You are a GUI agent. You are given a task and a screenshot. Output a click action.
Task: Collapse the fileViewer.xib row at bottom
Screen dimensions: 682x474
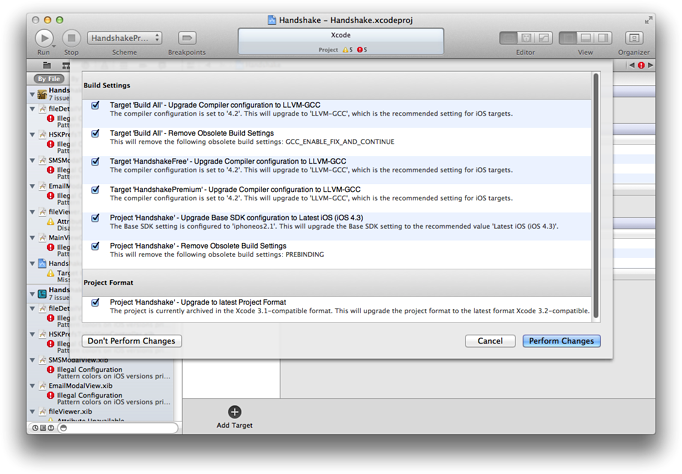32,411
